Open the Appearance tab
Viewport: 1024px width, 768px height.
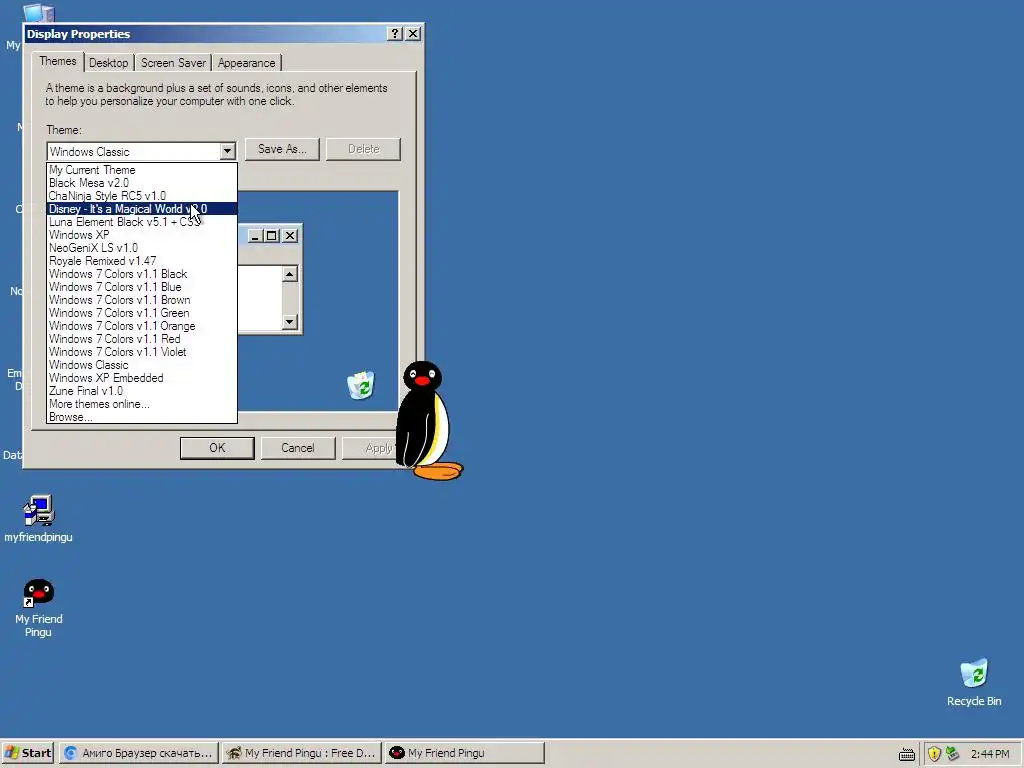(246, 63)
